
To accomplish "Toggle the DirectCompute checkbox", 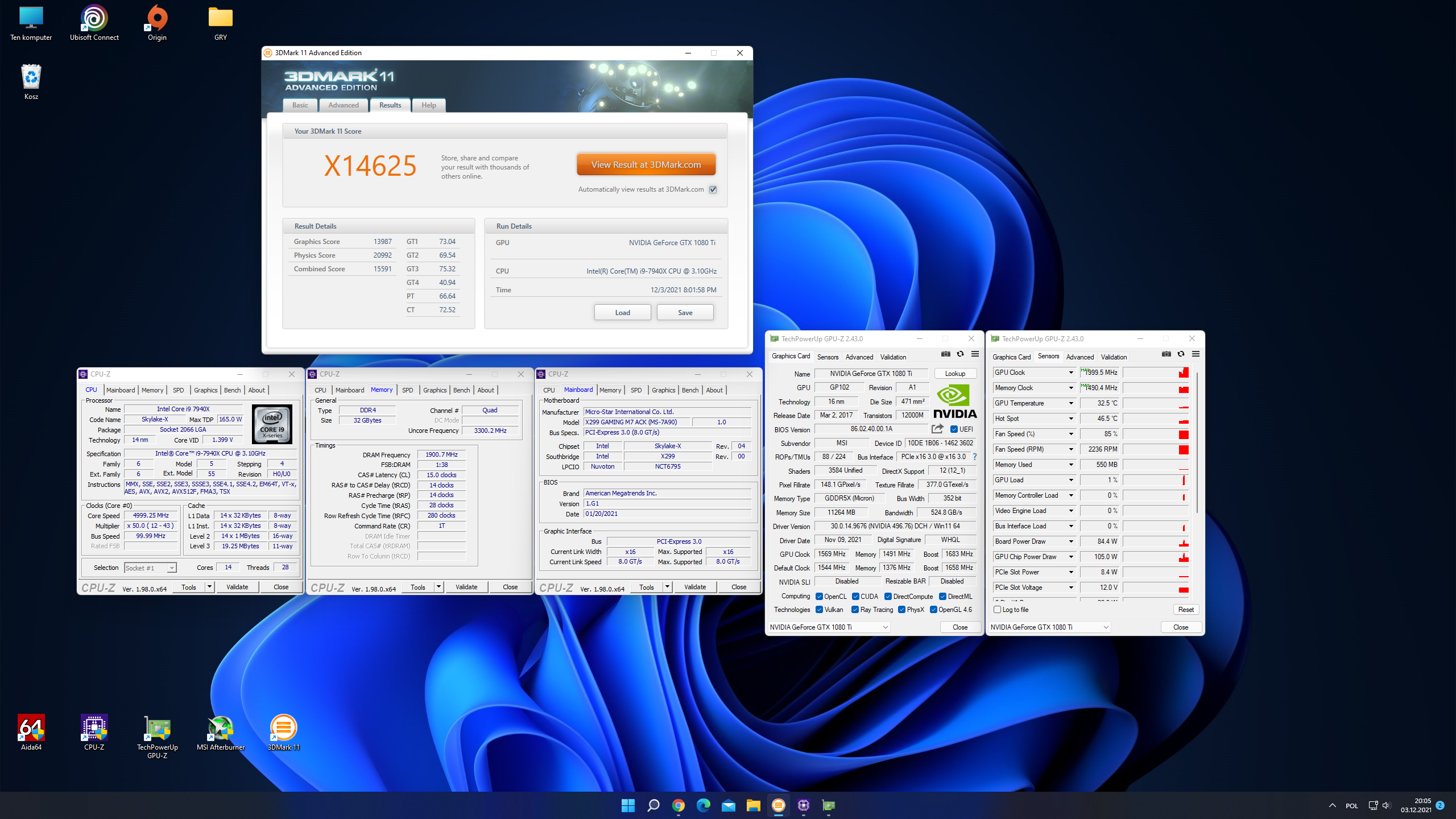I will tap(888, 597).
